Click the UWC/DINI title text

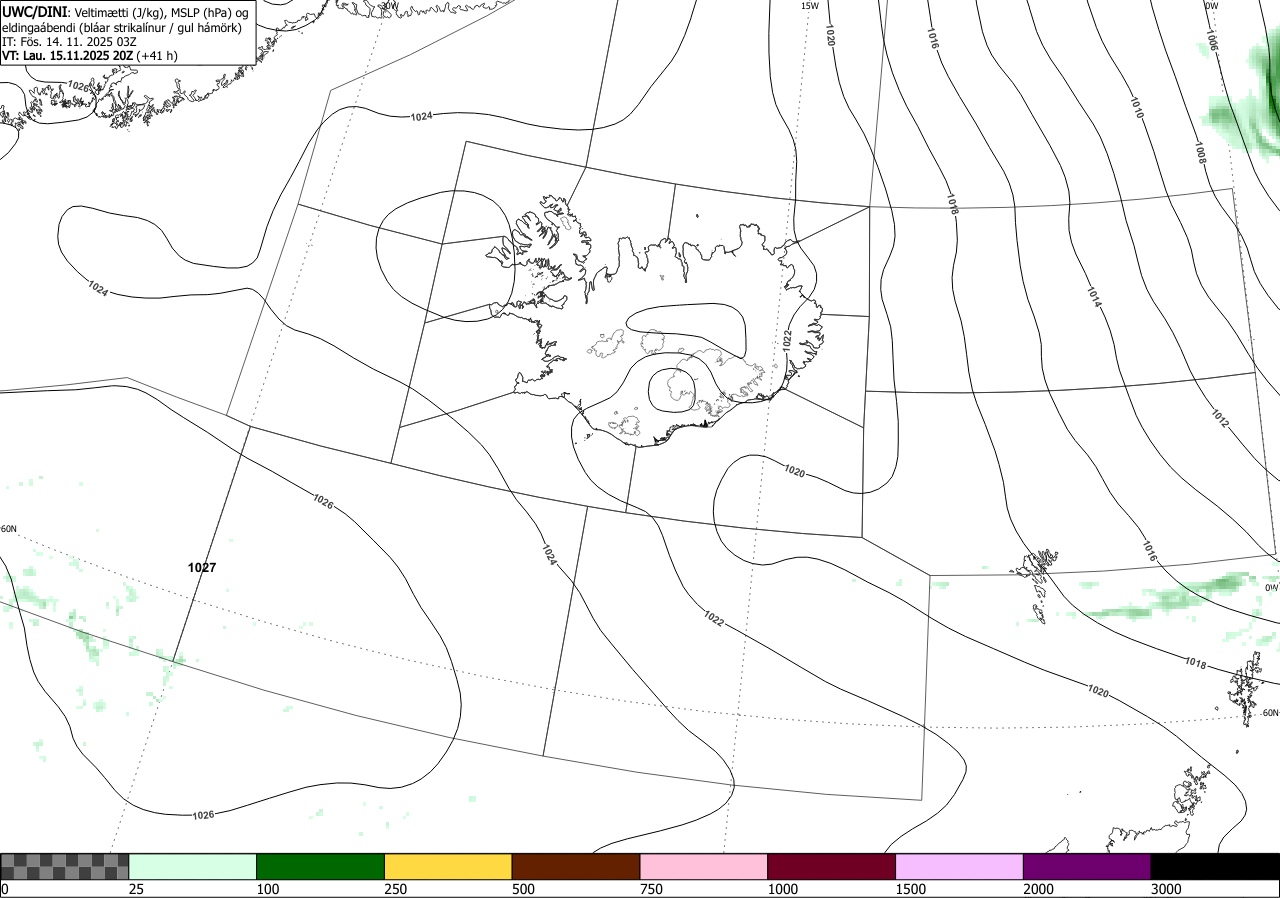pyautogui.click(x=34, y=12)
